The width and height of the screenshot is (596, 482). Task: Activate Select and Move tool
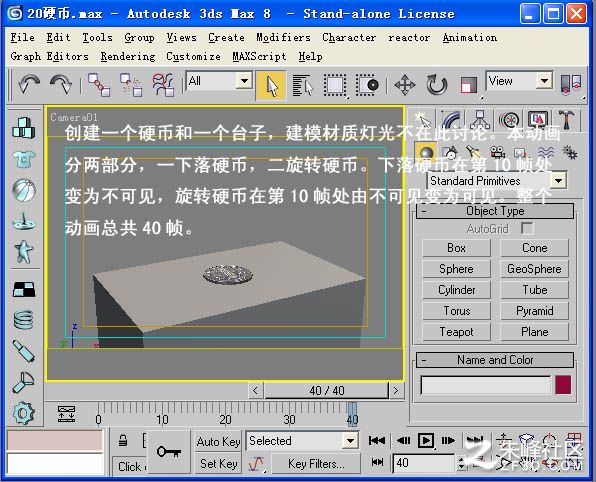(x=404, y=85)
